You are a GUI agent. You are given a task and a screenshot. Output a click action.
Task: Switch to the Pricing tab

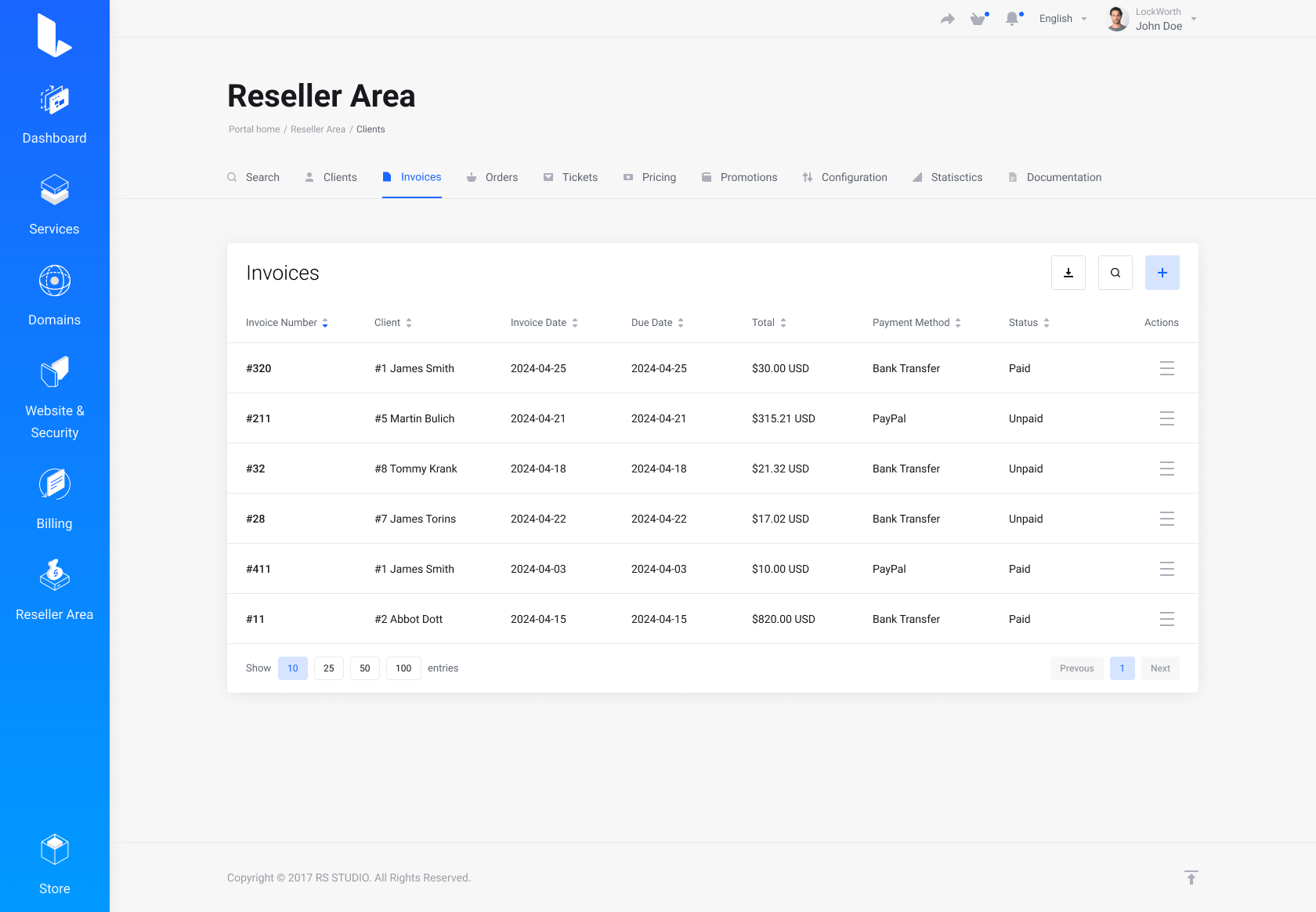pos(649,177)
